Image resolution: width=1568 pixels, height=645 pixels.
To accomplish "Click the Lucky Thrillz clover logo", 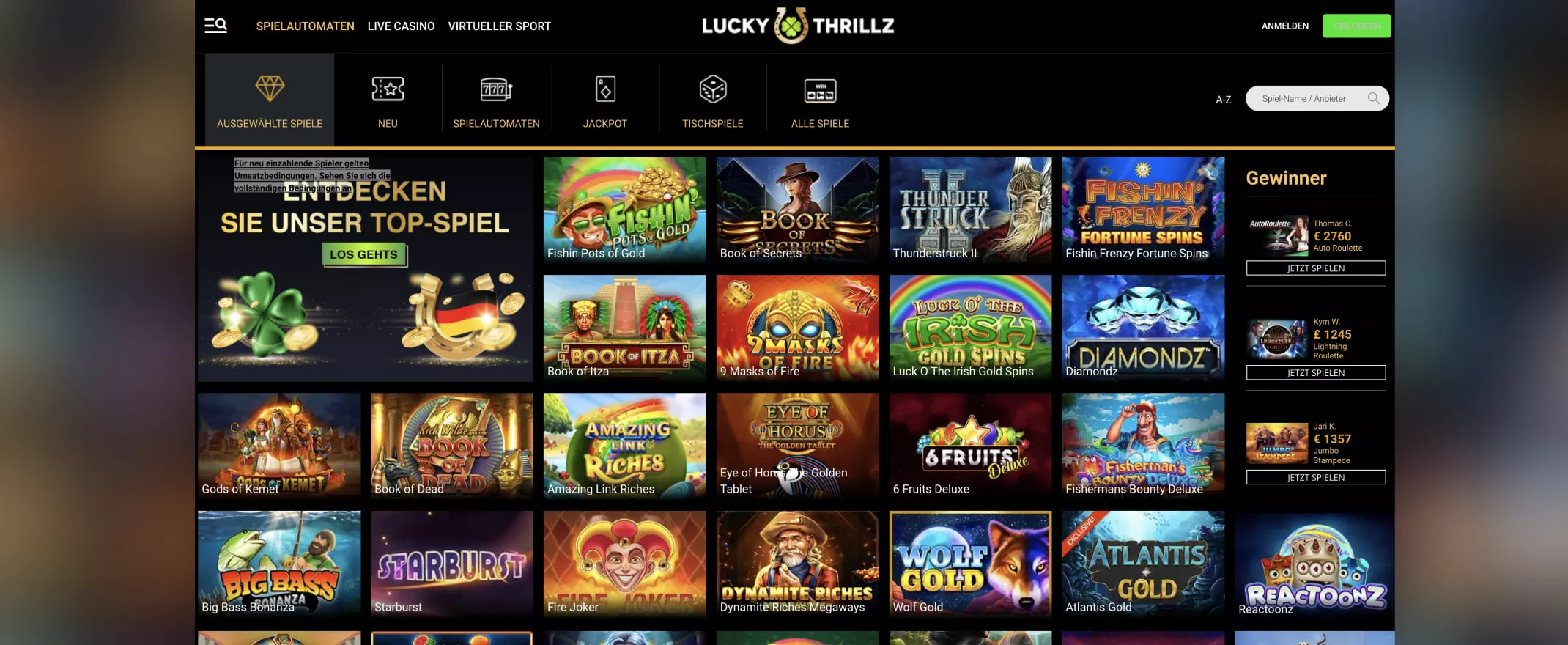I will 791,26.
